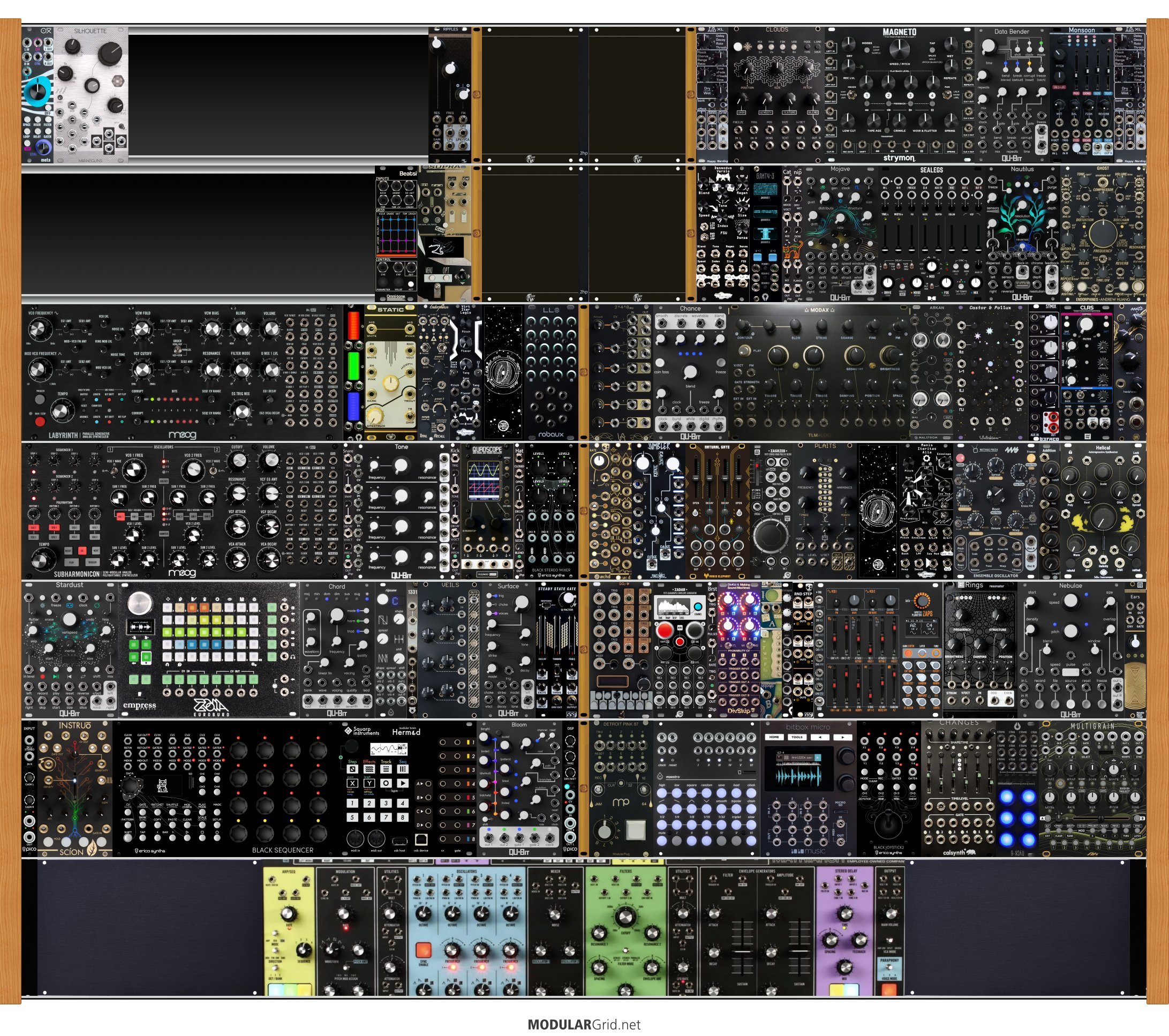1169x1036 pixels.
Task: Click the Plaits module
Action: (x=825, y=511)
